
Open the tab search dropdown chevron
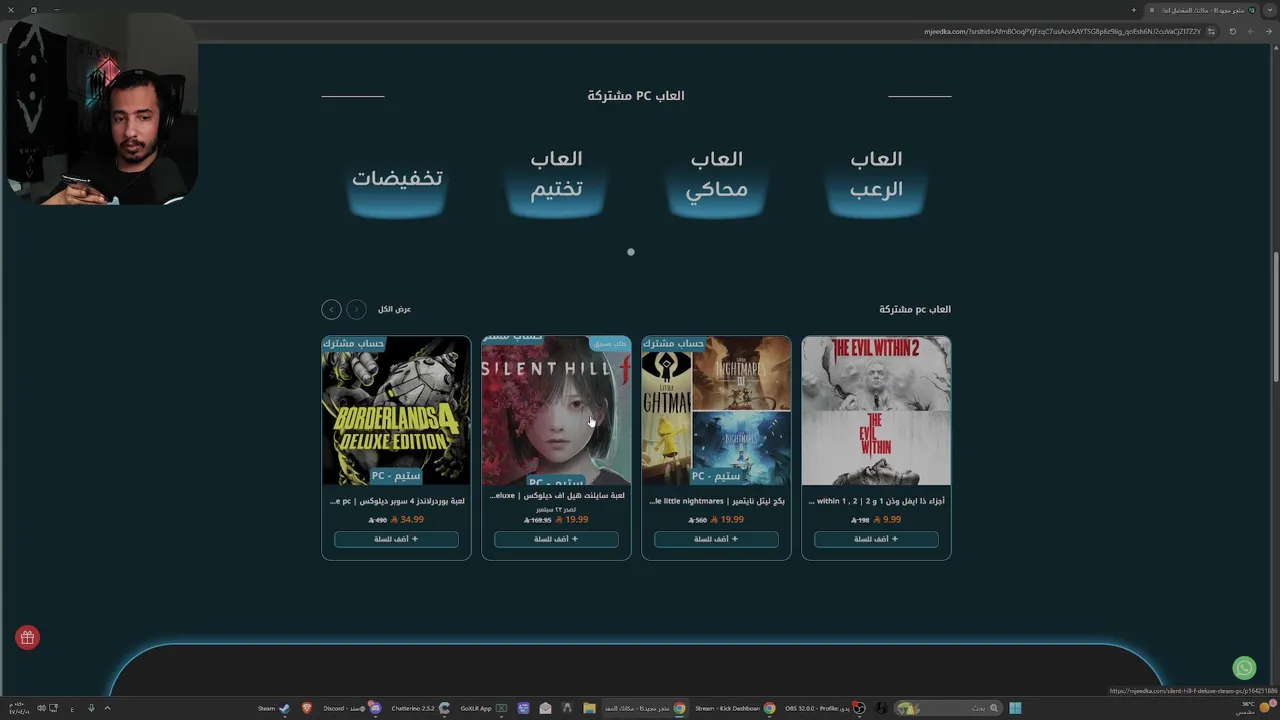point(1270,10)
